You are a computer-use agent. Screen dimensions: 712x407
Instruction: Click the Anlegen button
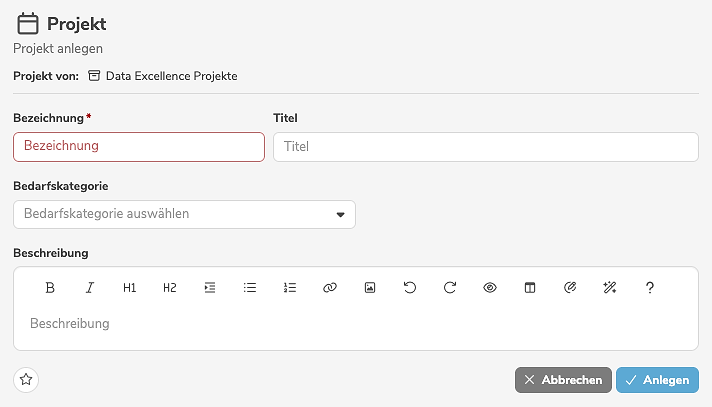(x=657, y=380)
